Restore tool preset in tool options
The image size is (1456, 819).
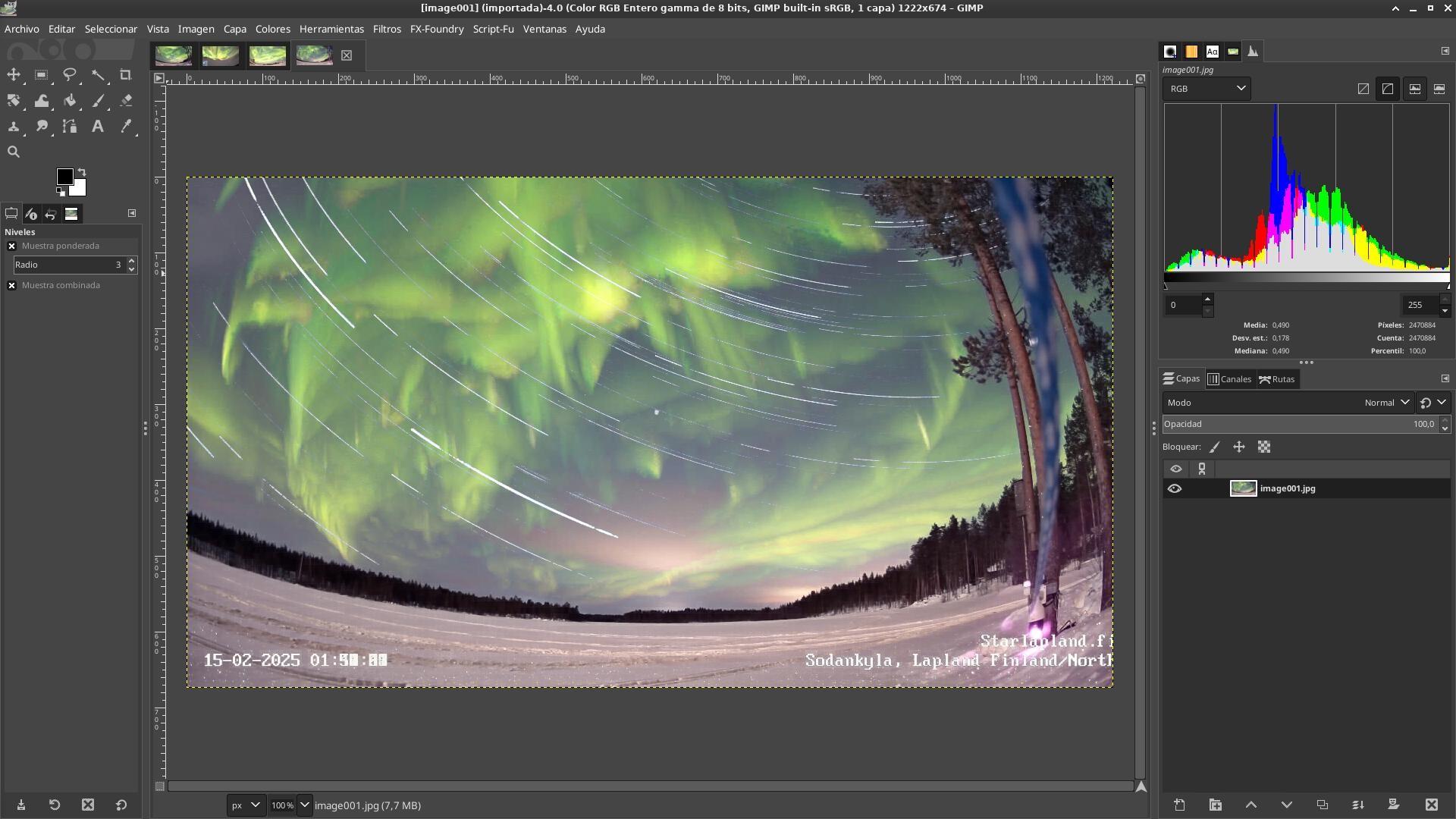coord(55,805)
